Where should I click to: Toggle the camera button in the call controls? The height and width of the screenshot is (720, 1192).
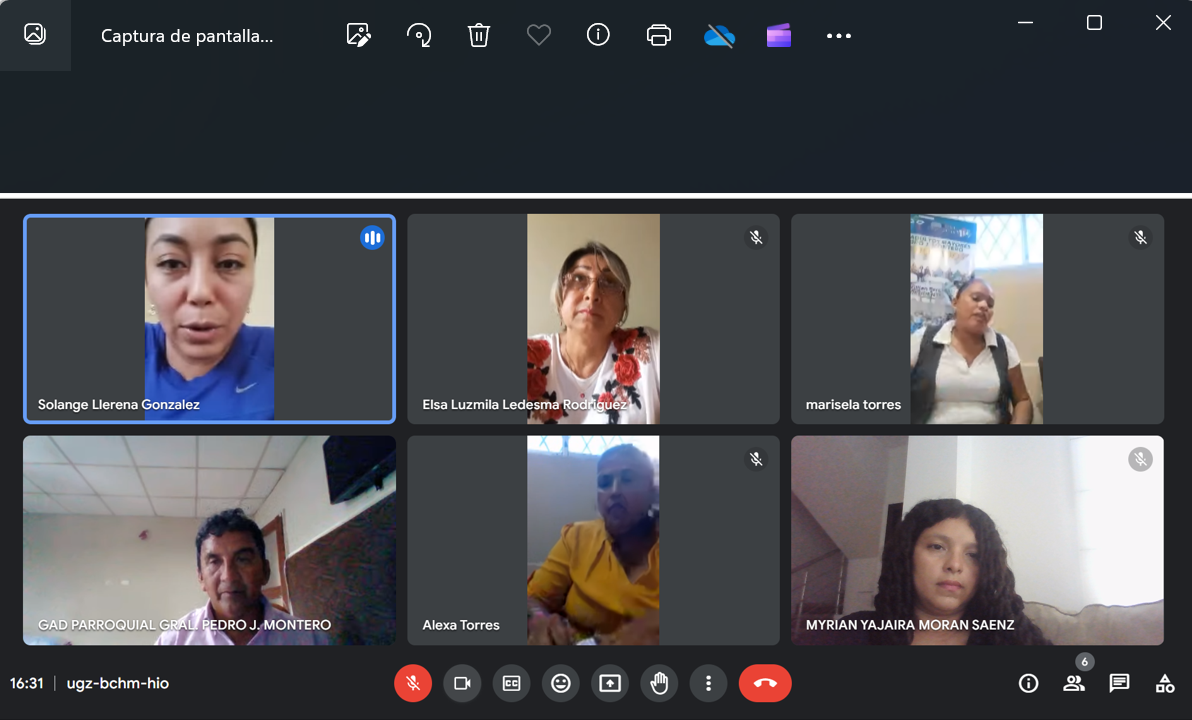pyautogui.click(x=462, y=683)
